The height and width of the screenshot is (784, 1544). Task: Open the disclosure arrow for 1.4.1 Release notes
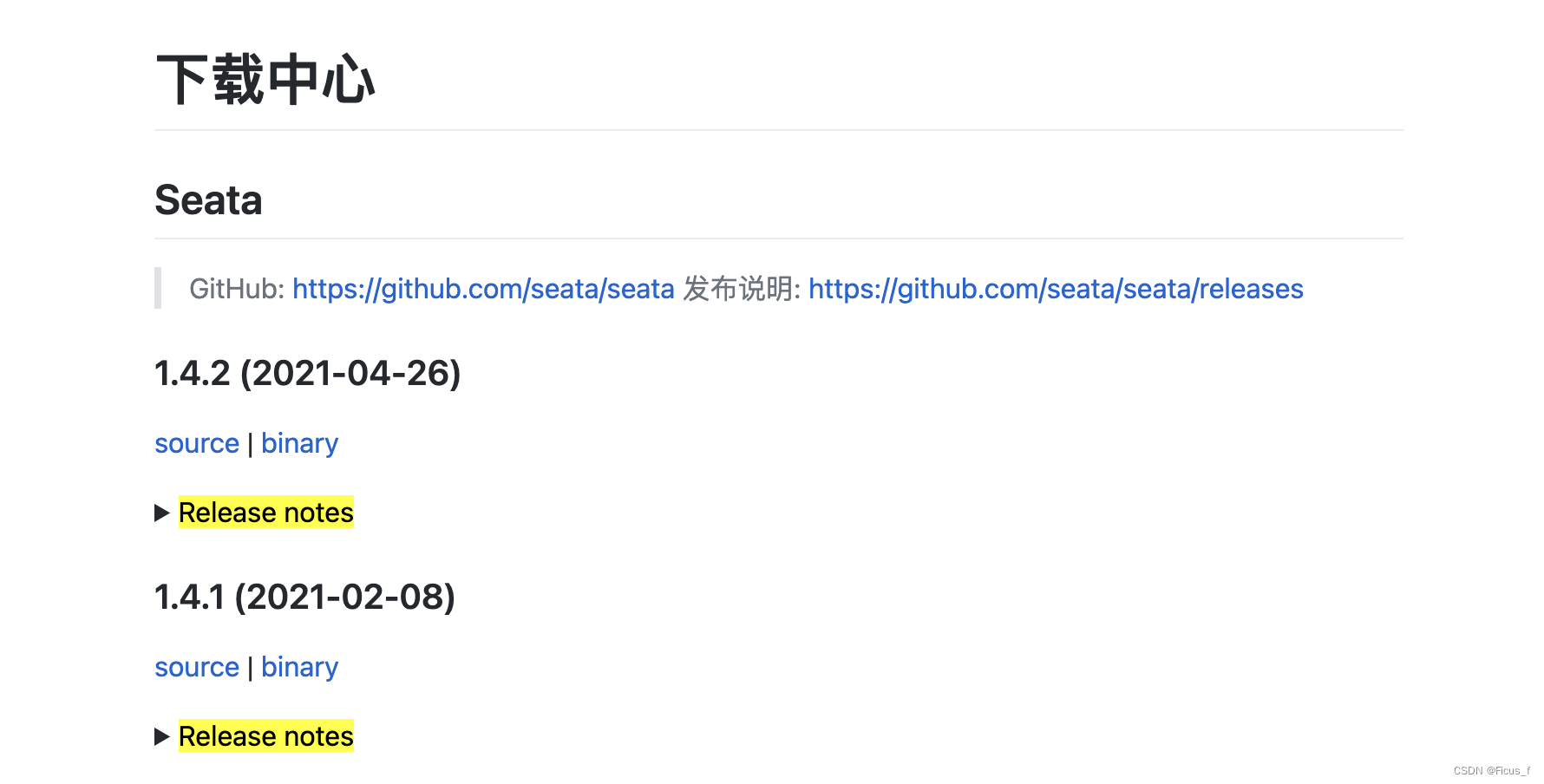[x=162, y=736]
